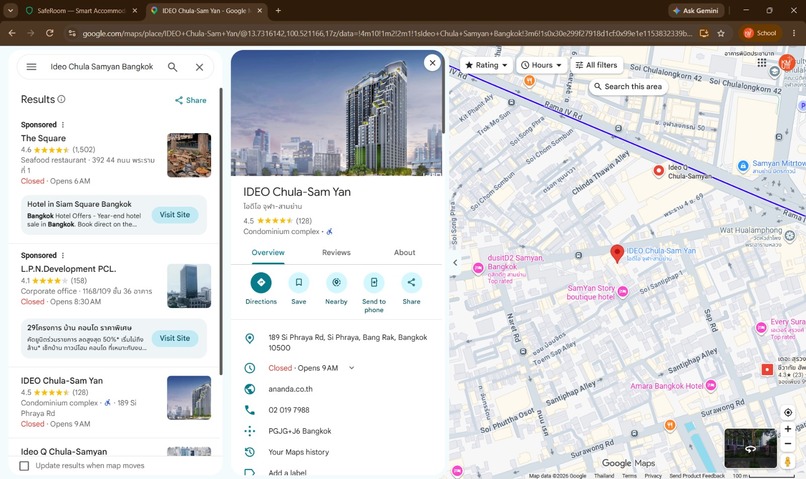Switch to SafeRoom browser tab

(81, 10)
